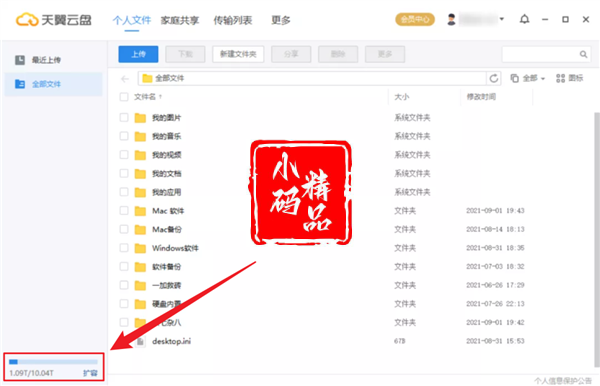Open the 会员中心 gold button
Viewport: 600px width, 386px height.
415,19
